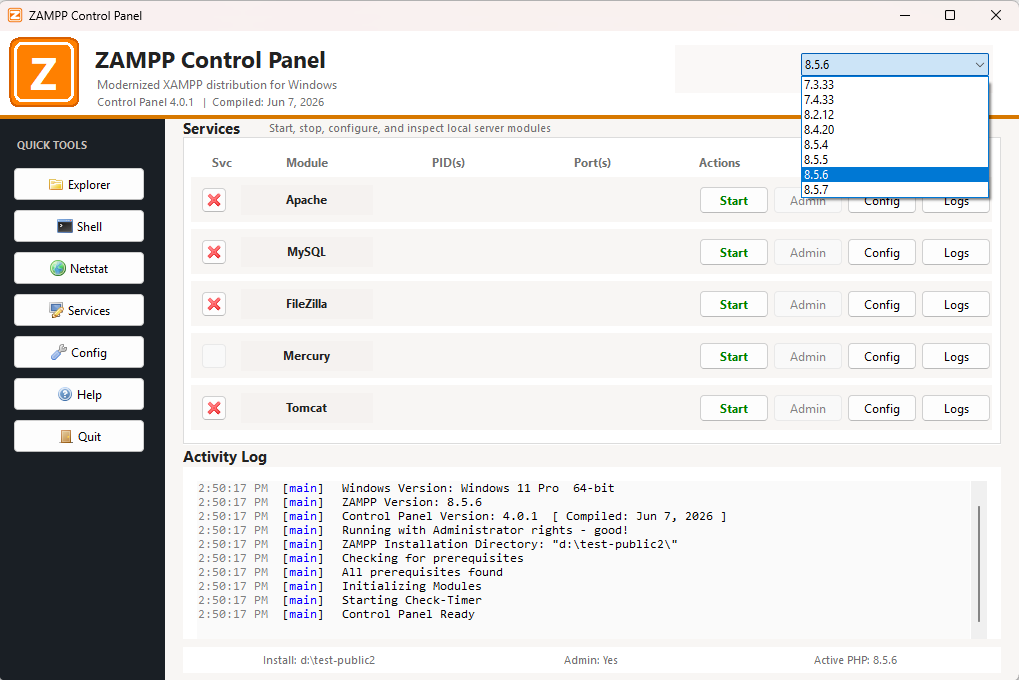
Task: Click the FileZilla module name
Action: [306, 304]
